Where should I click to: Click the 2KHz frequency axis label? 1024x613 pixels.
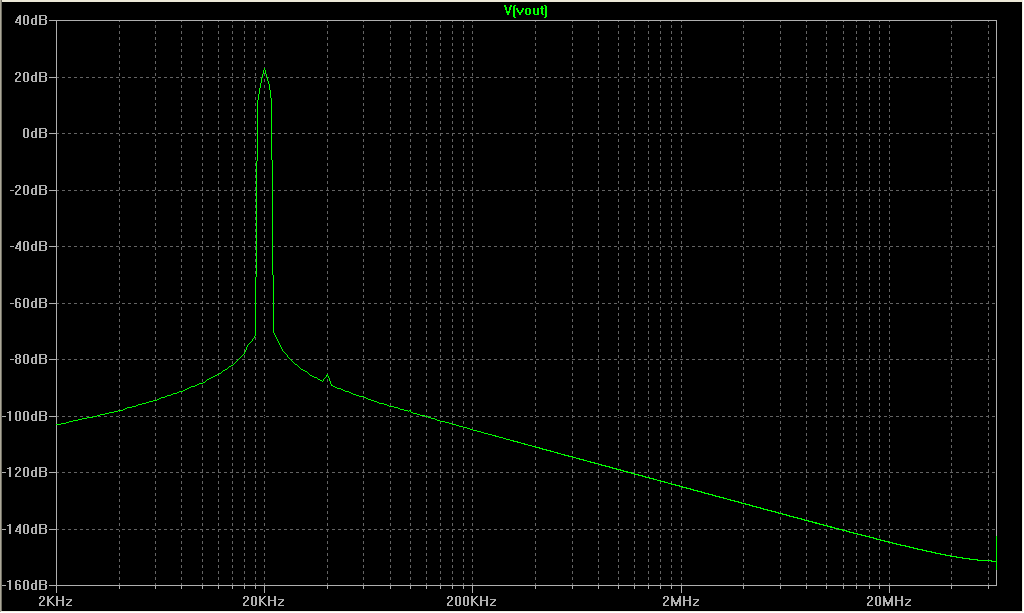(56, 601)
